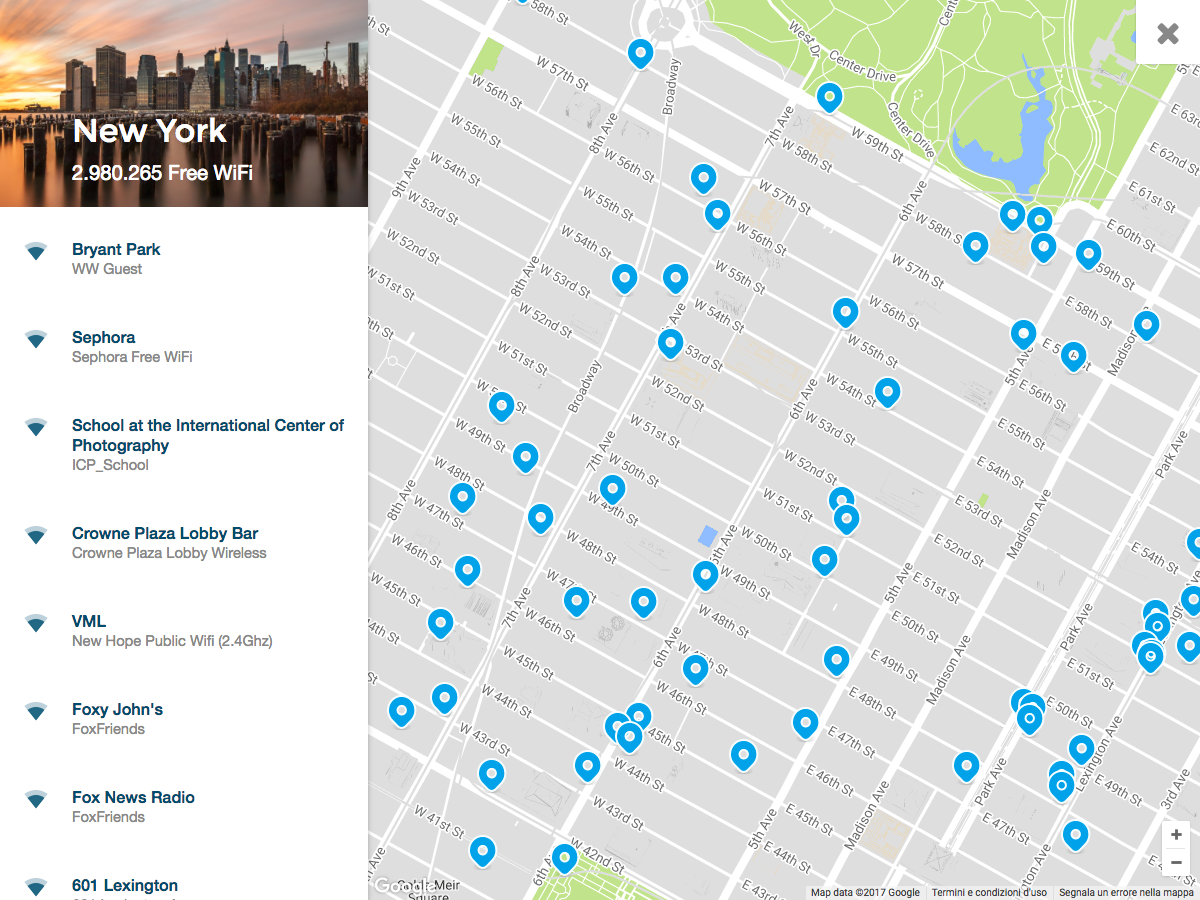This screenshot has height=900, width=1200.
Task: Select the WiFi pin beside the Madison Ave label near E 58th St
Action: point(1146,324)
